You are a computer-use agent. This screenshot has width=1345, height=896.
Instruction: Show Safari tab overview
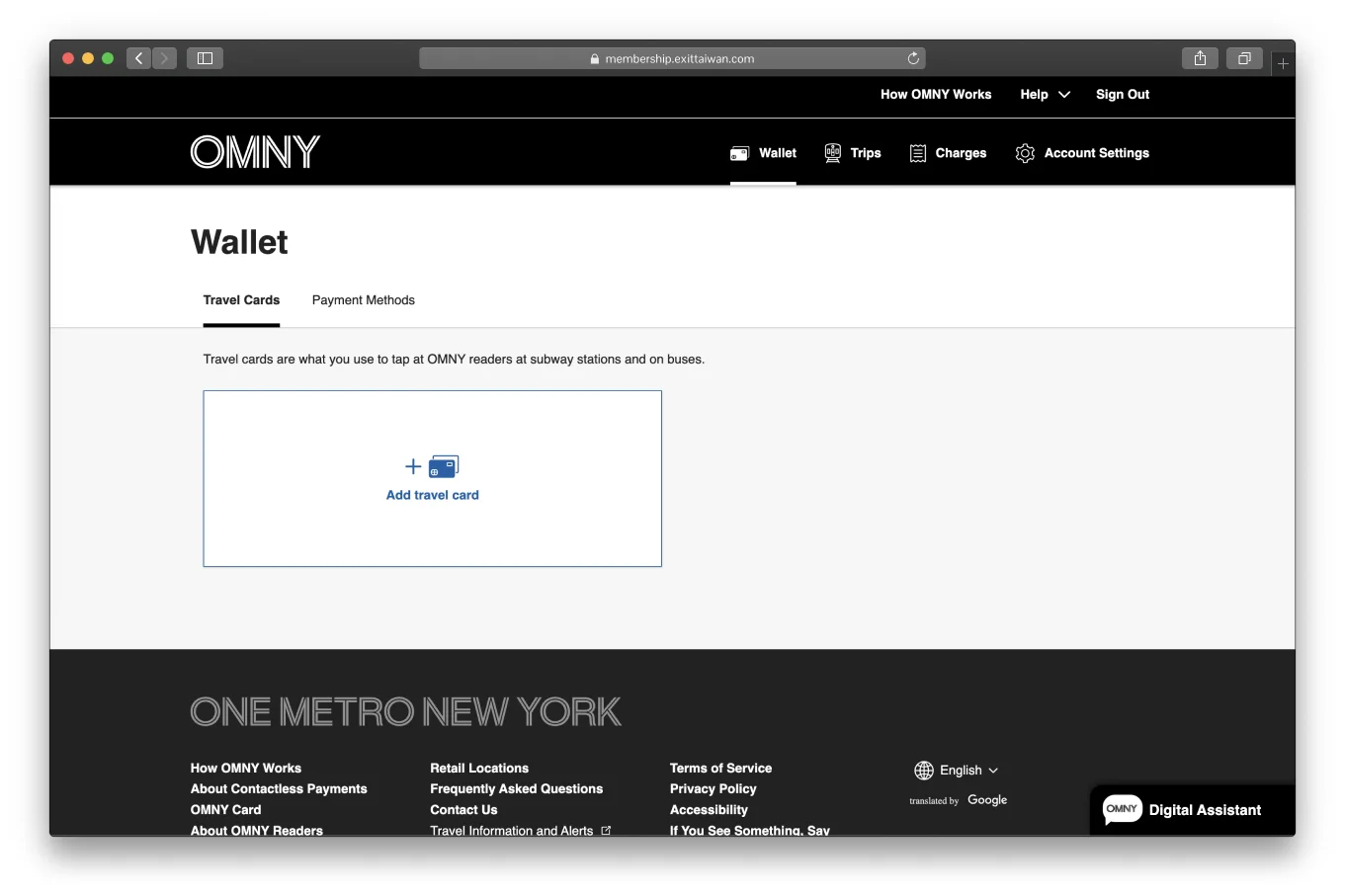pos(1244,58)
